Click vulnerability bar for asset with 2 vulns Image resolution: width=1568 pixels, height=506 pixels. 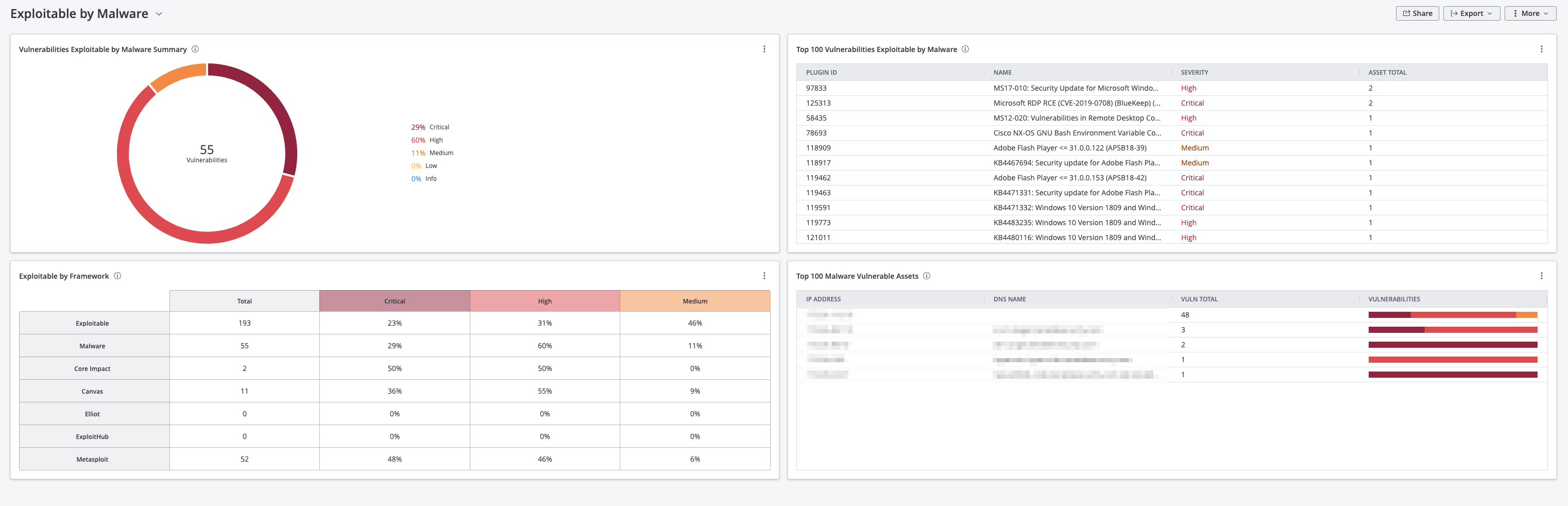[x=1452, y=345]
